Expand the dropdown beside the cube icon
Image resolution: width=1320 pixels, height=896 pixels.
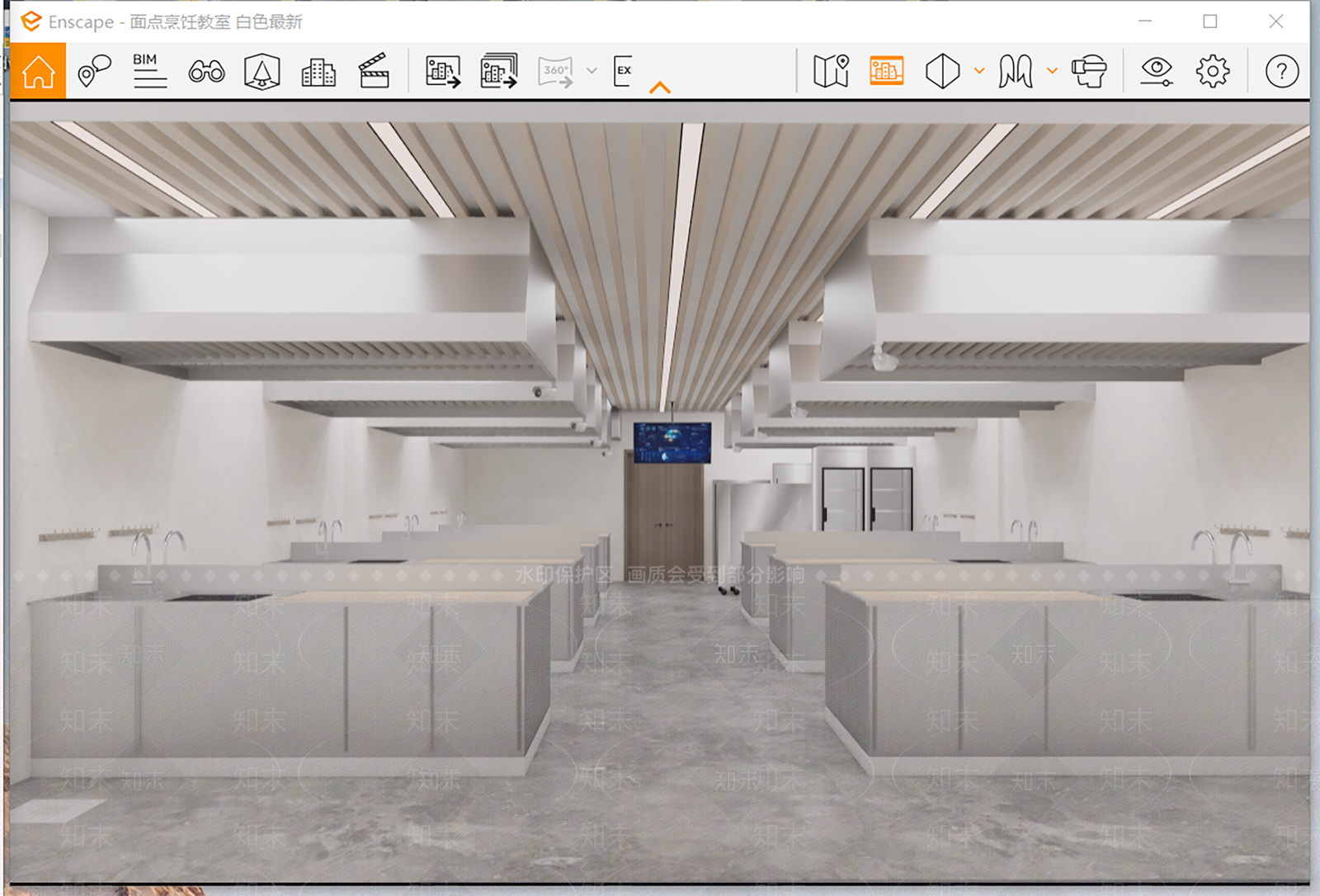tap(979, 71)
